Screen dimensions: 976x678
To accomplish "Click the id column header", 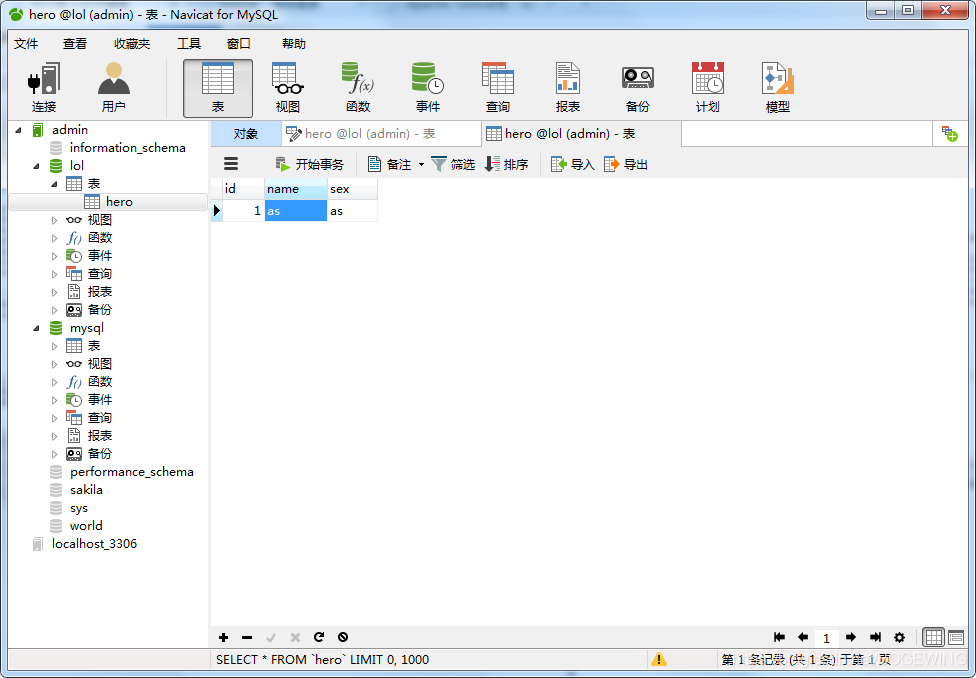I will click(x=243, y=189).
